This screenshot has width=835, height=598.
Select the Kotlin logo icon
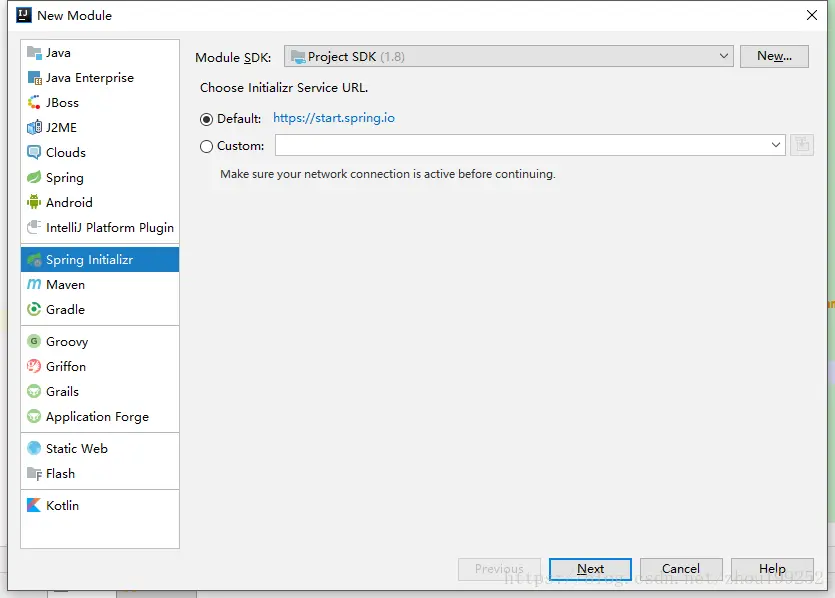34,506
